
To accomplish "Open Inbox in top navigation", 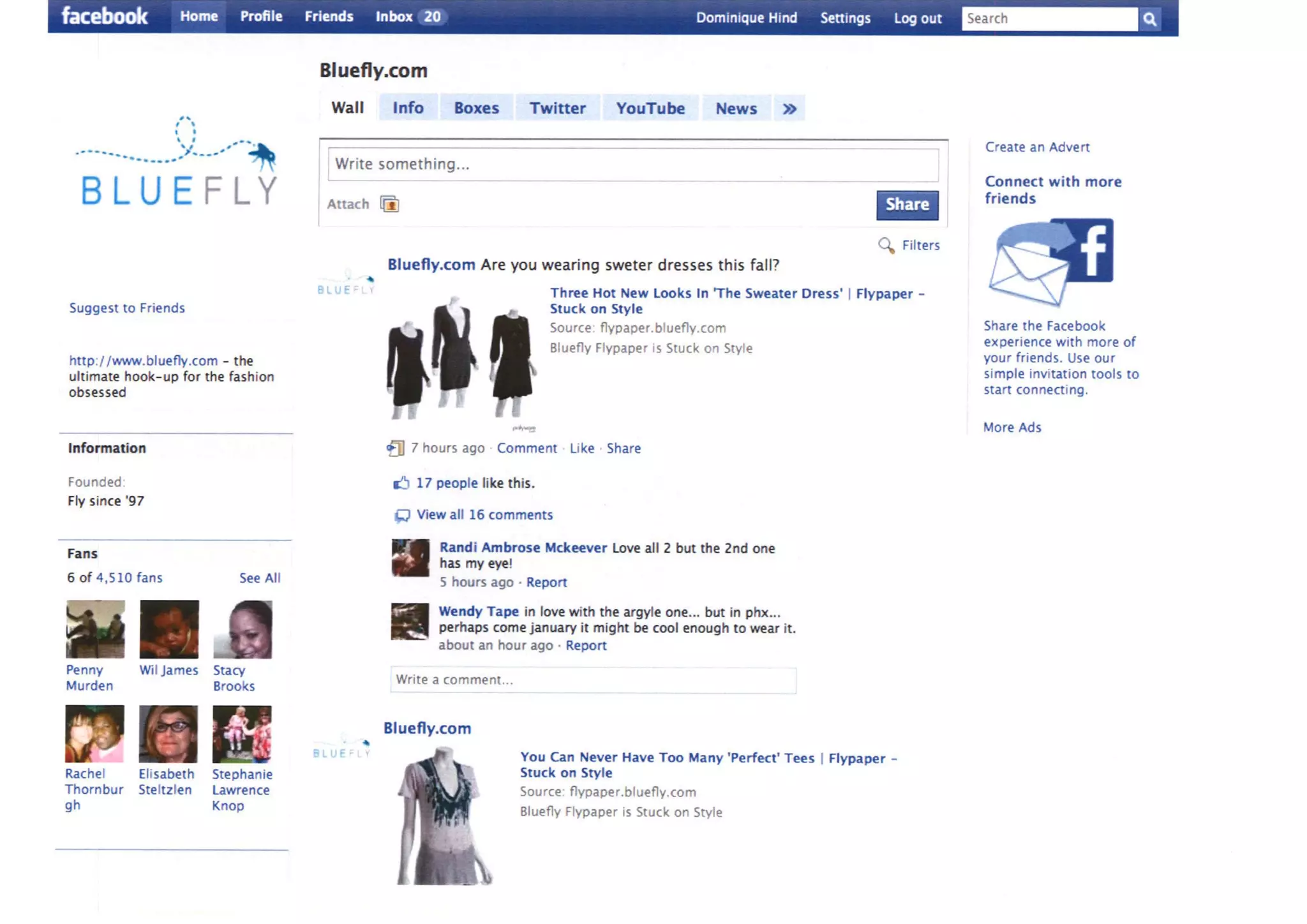I will (394, 17).
